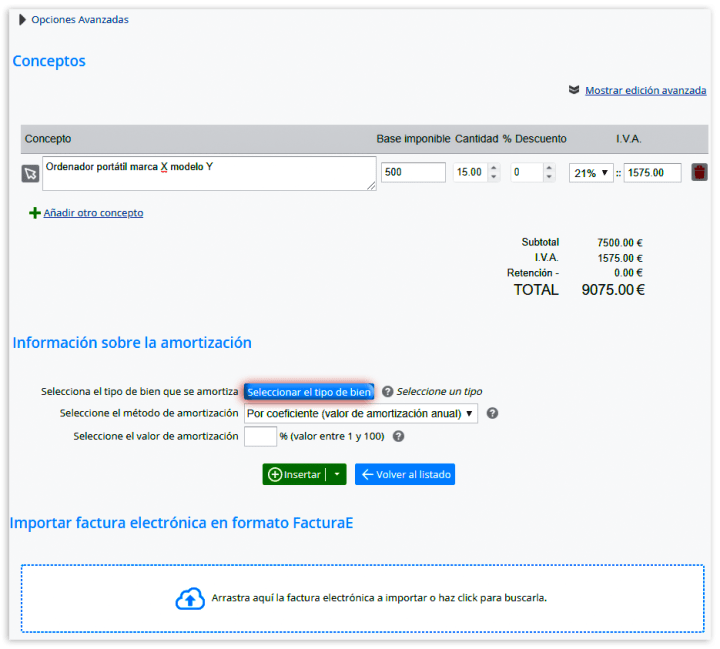Open the 21% I.V.A. dropdown
This screenshot has height=649, width=720.
point(591,173)
